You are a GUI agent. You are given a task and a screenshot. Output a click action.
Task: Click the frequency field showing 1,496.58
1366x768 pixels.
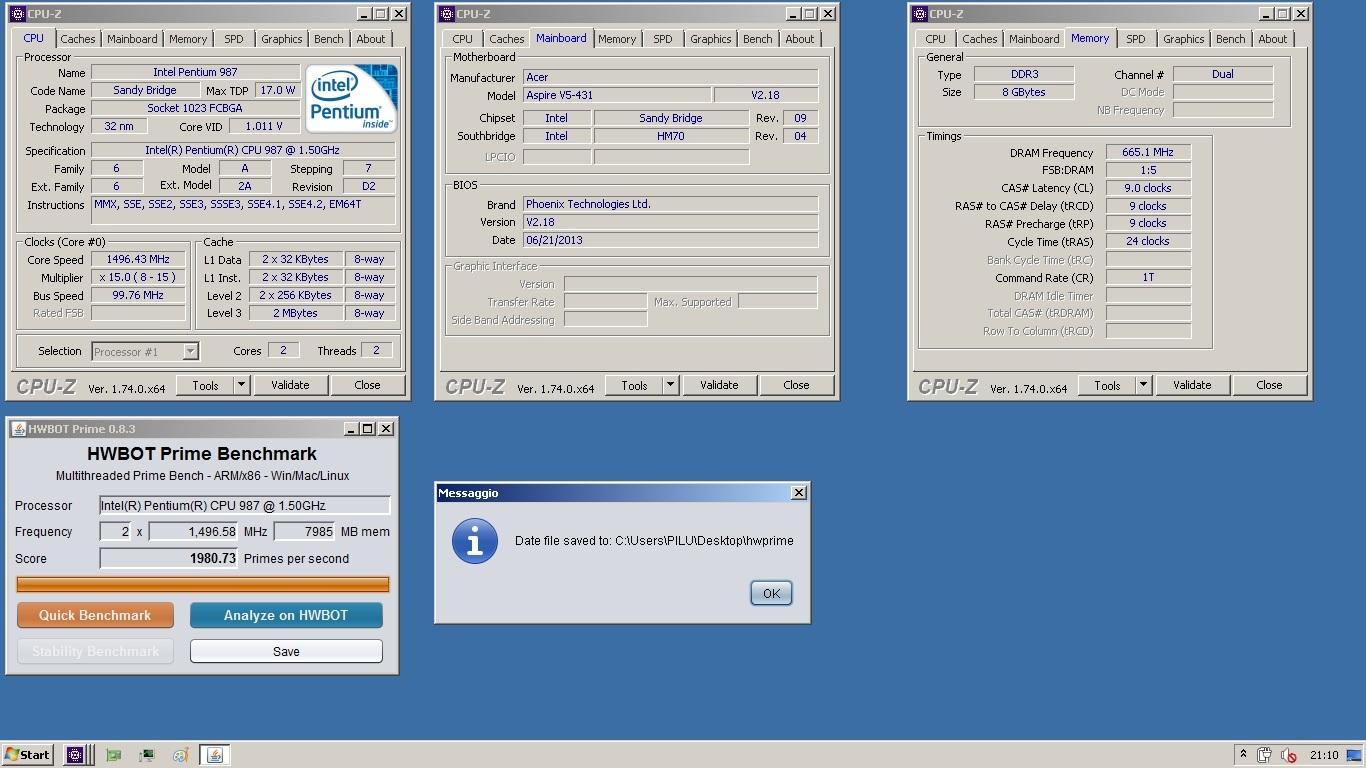194,531
